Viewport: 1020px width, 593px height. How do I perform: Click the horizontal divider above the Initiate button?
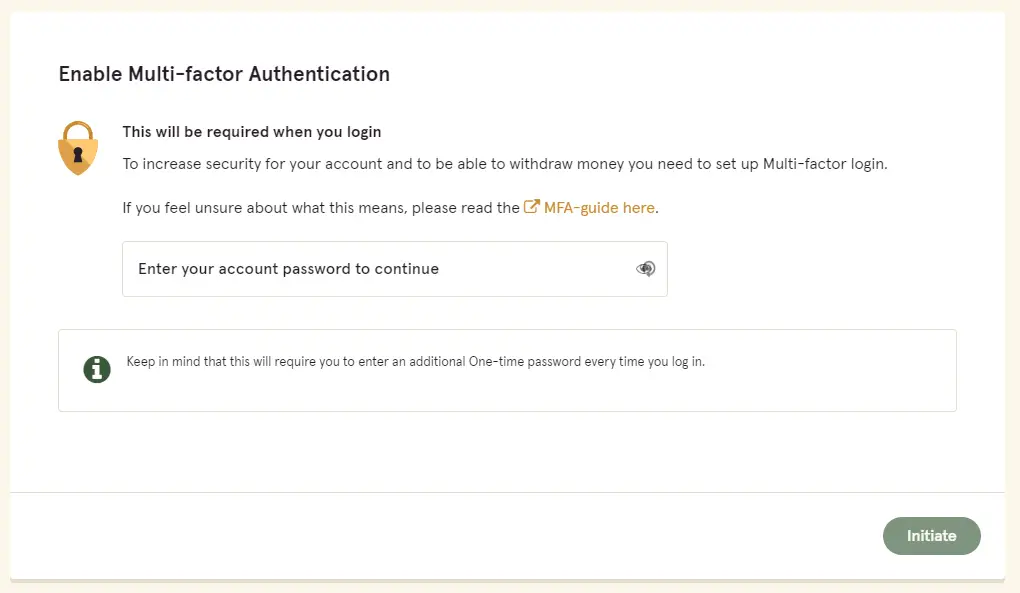507,492
